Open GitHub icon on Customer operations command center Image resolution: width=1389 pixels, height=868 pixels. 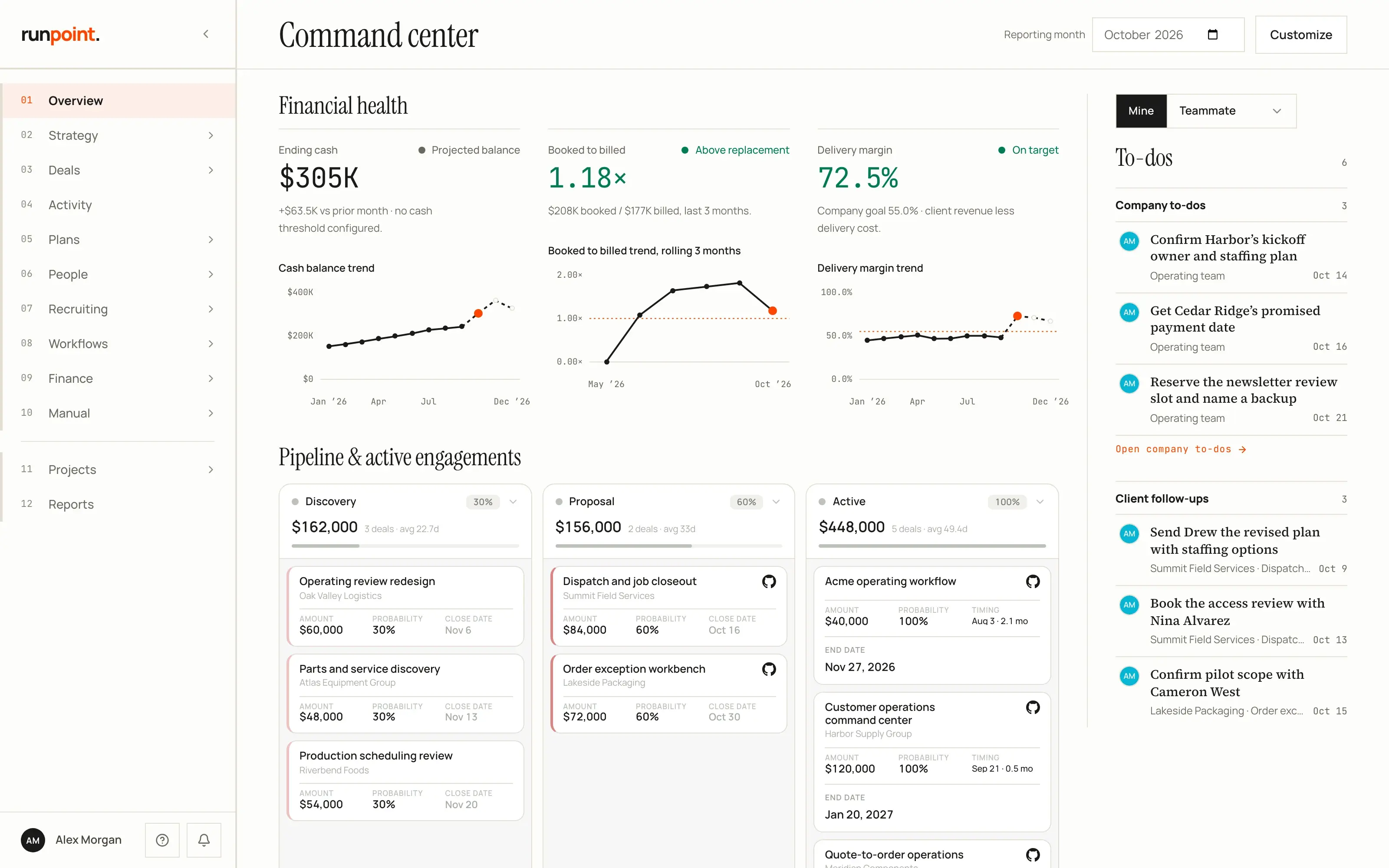[x=1033, y=707]
